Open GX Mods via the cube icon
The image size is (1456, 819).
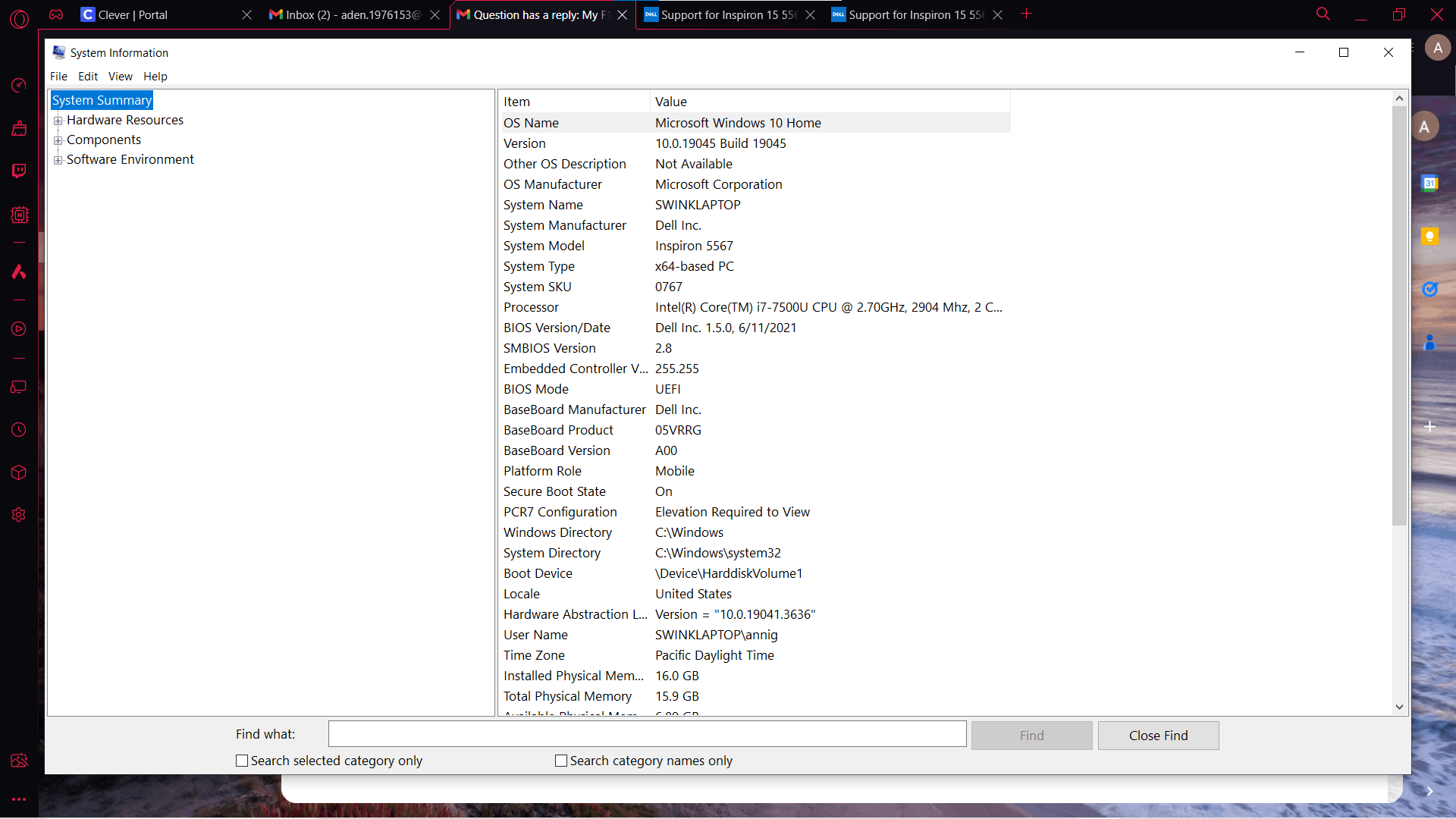[x=19, y=472]
